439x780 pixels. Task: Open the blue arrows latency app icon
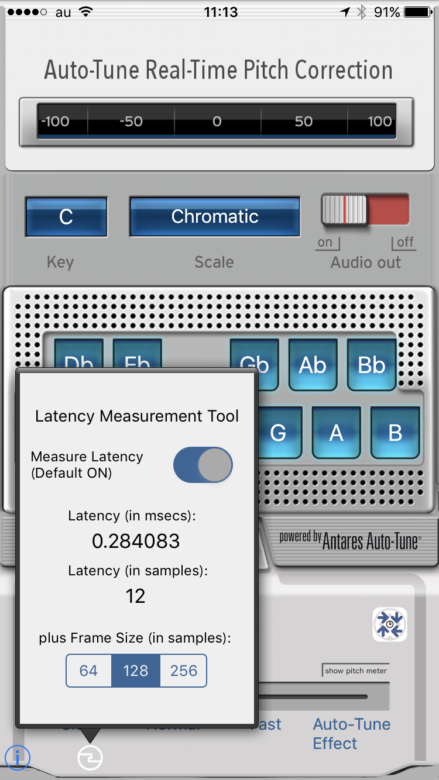click(390, 624)
